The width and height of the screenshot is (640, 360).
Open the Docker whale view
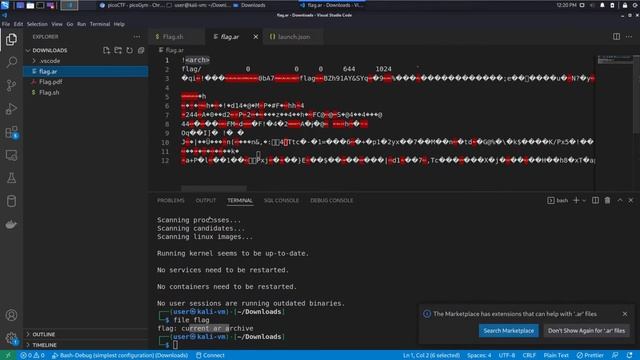coord(11,224)
